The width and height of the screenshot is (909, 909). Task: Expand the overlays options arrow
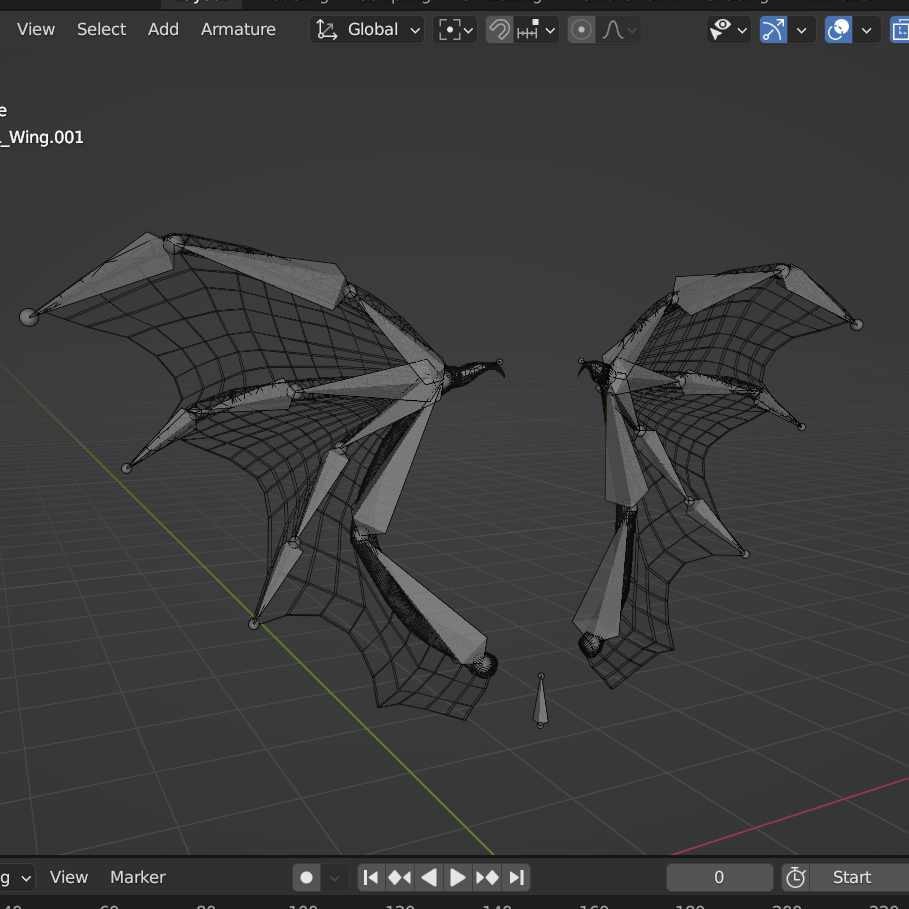point(867,30)
